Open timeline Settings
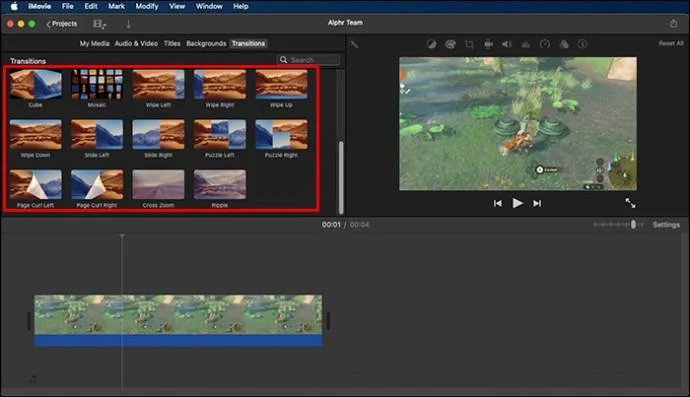This screenshot has width=690, height=397. tap(666, 224)
